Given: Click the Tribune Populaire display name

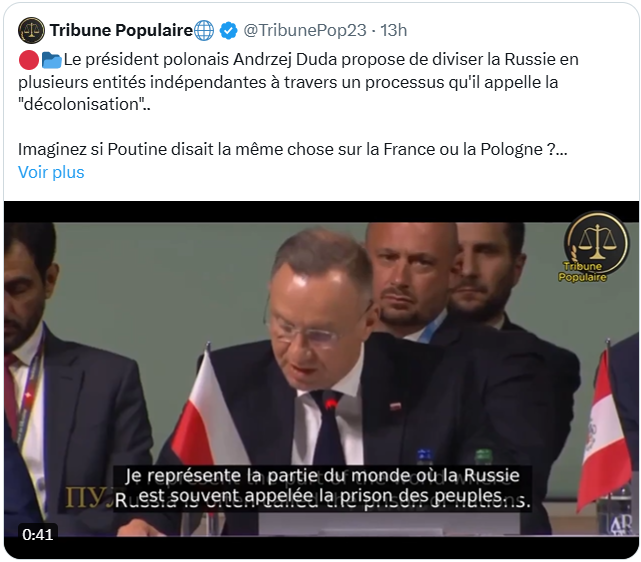Looking at the screenshot, I should tap(121, 30).
